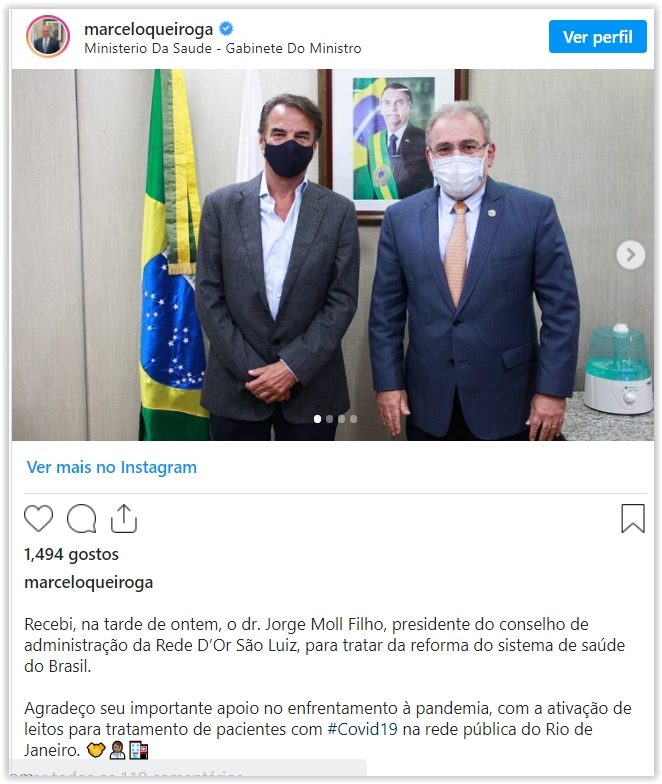Viewport: 662px width, 784px height.
Task: Save the post using the bookmark icon
Action: tap(632, 518)
